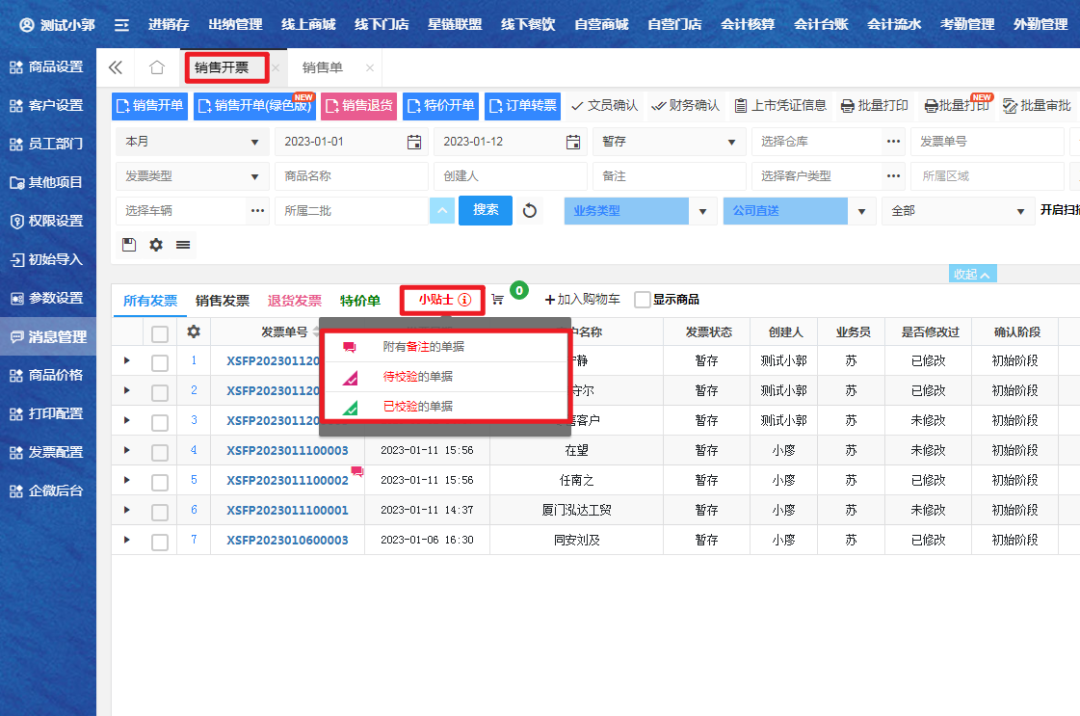Click start date calendar icon
This screenshot has height=716, width=1080.
pyautogui.click(x=414, y=142)
